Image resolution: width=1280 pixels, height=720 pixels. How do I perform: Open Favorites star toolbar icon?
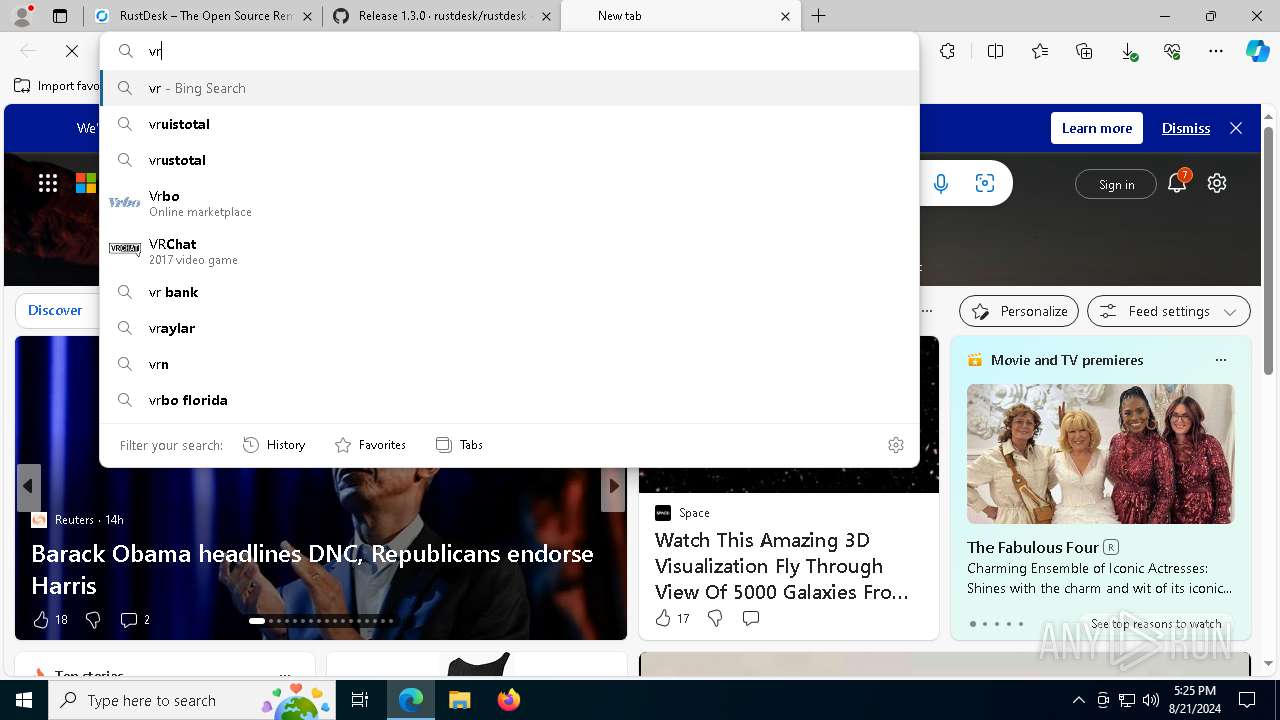coord(1040,51)
